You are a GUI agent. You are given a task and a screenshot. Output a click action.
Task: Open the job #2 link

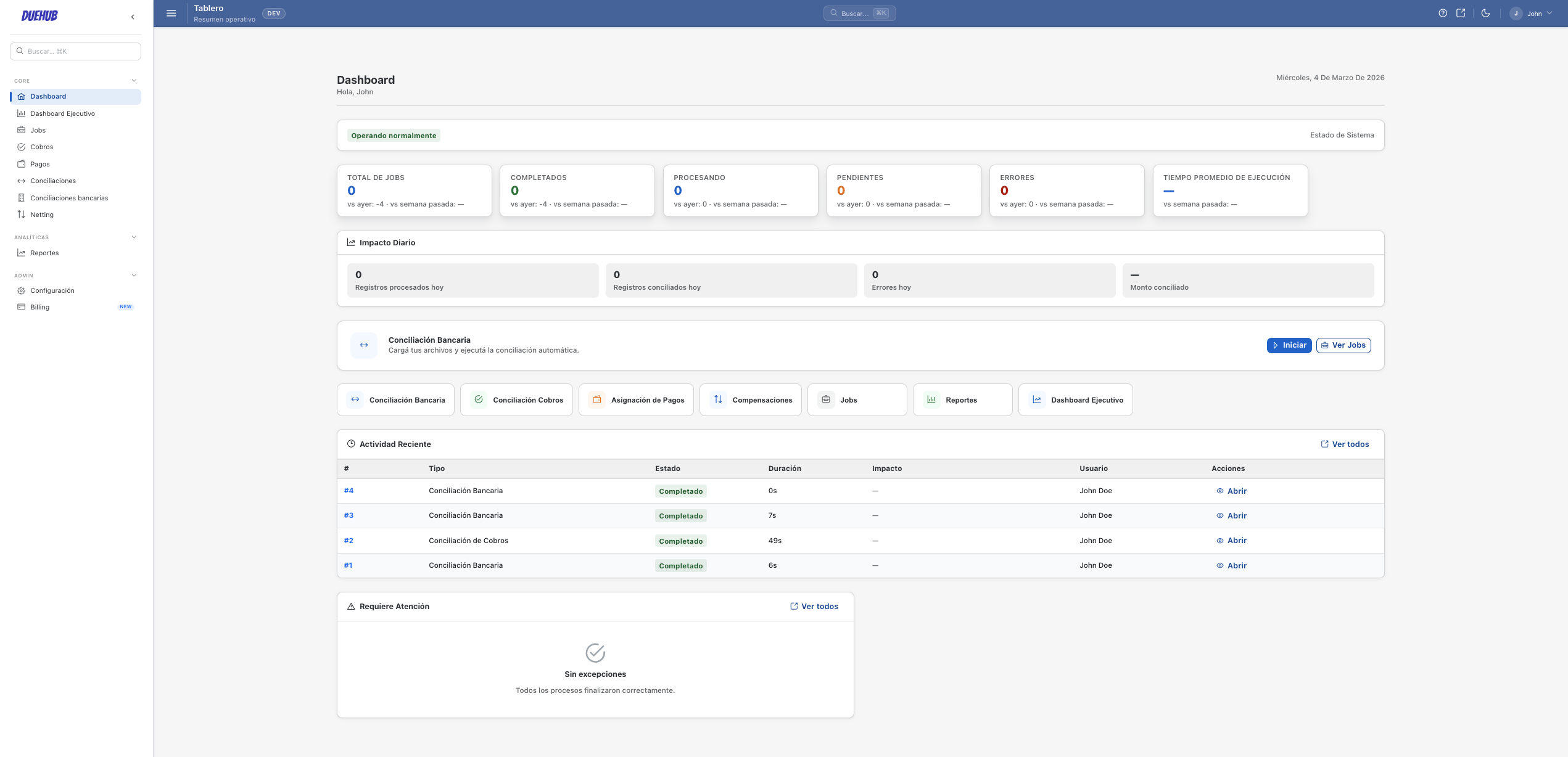point(349,541)
